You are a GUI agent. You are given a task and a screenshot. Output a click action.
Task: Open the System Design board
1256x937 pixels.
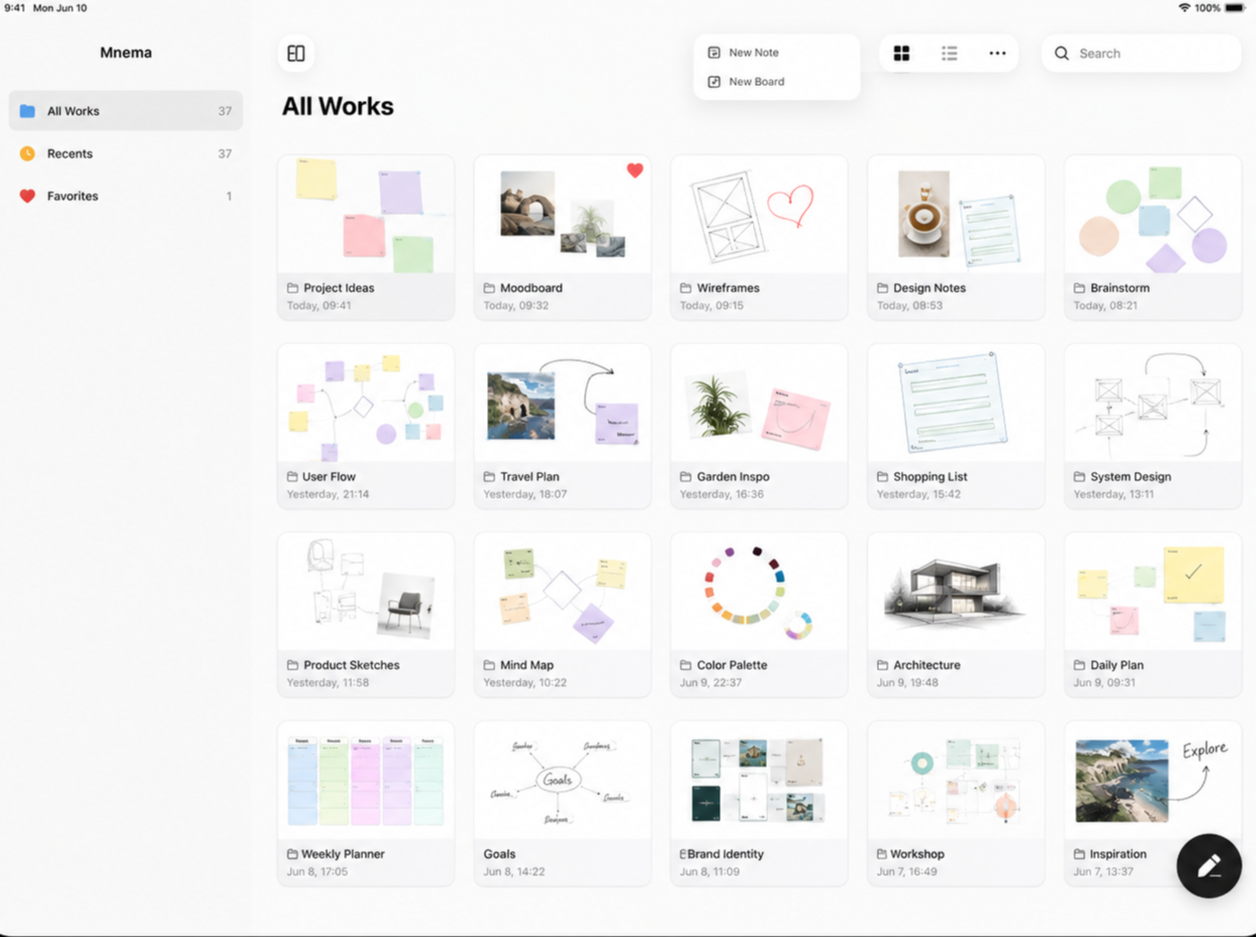click(x=1153, y=426)
